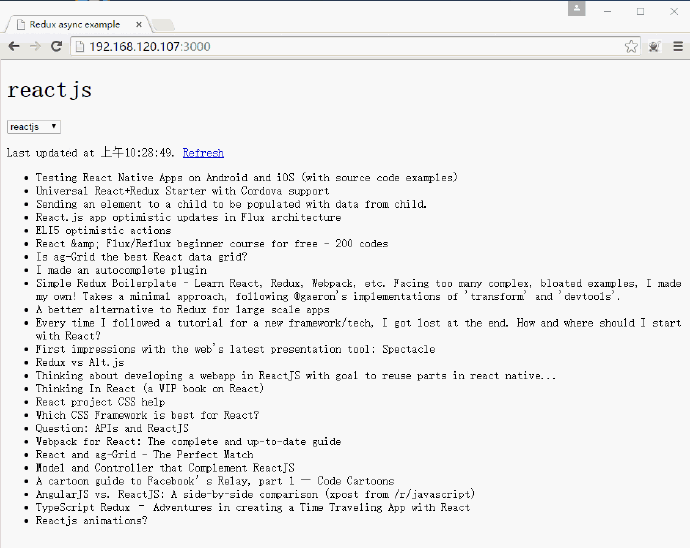Click 'Webpack for React: The complete' guide item

188,441
